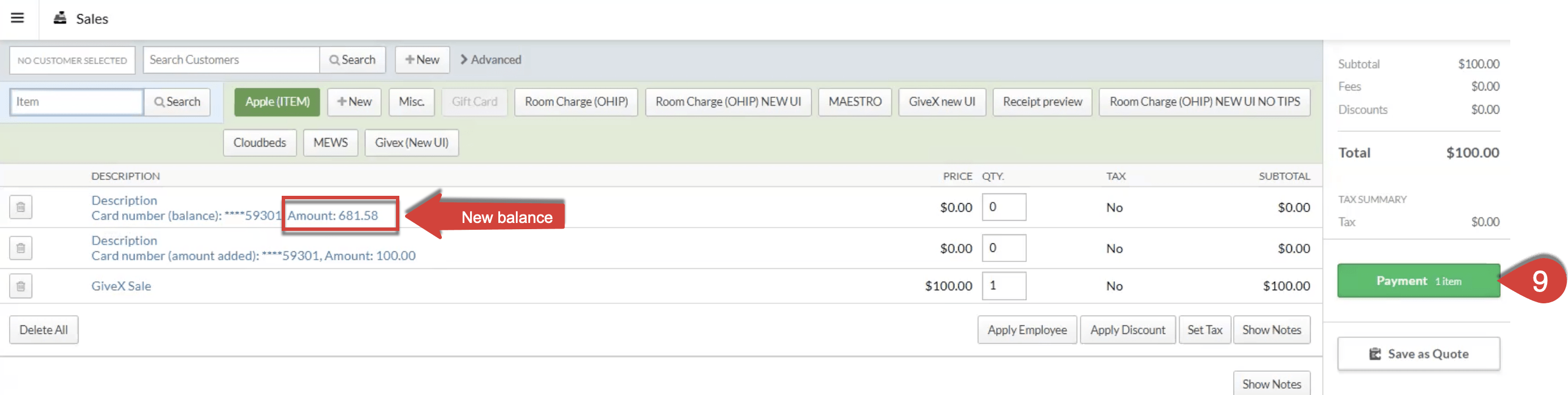Viewport: 1568px width, 395px height.
Task: Click the Givex (New UI) button
Action: tap(411, 143)
